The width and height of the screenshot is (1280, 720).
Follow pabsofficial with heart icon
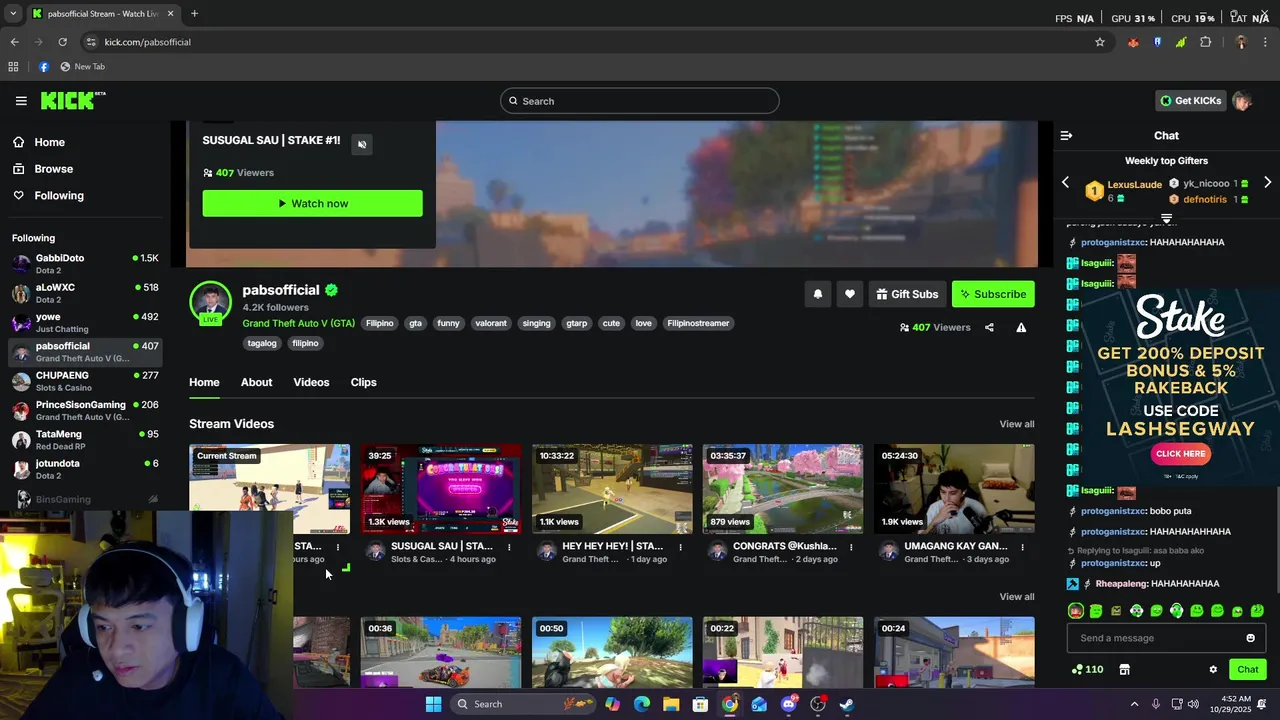850,294
